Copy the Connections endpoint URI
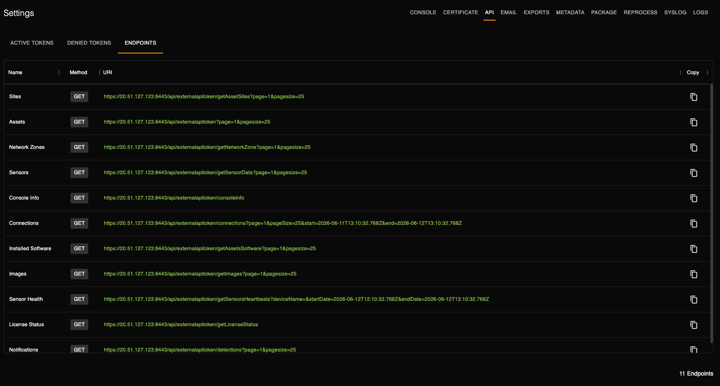 (x=693, y=224)
